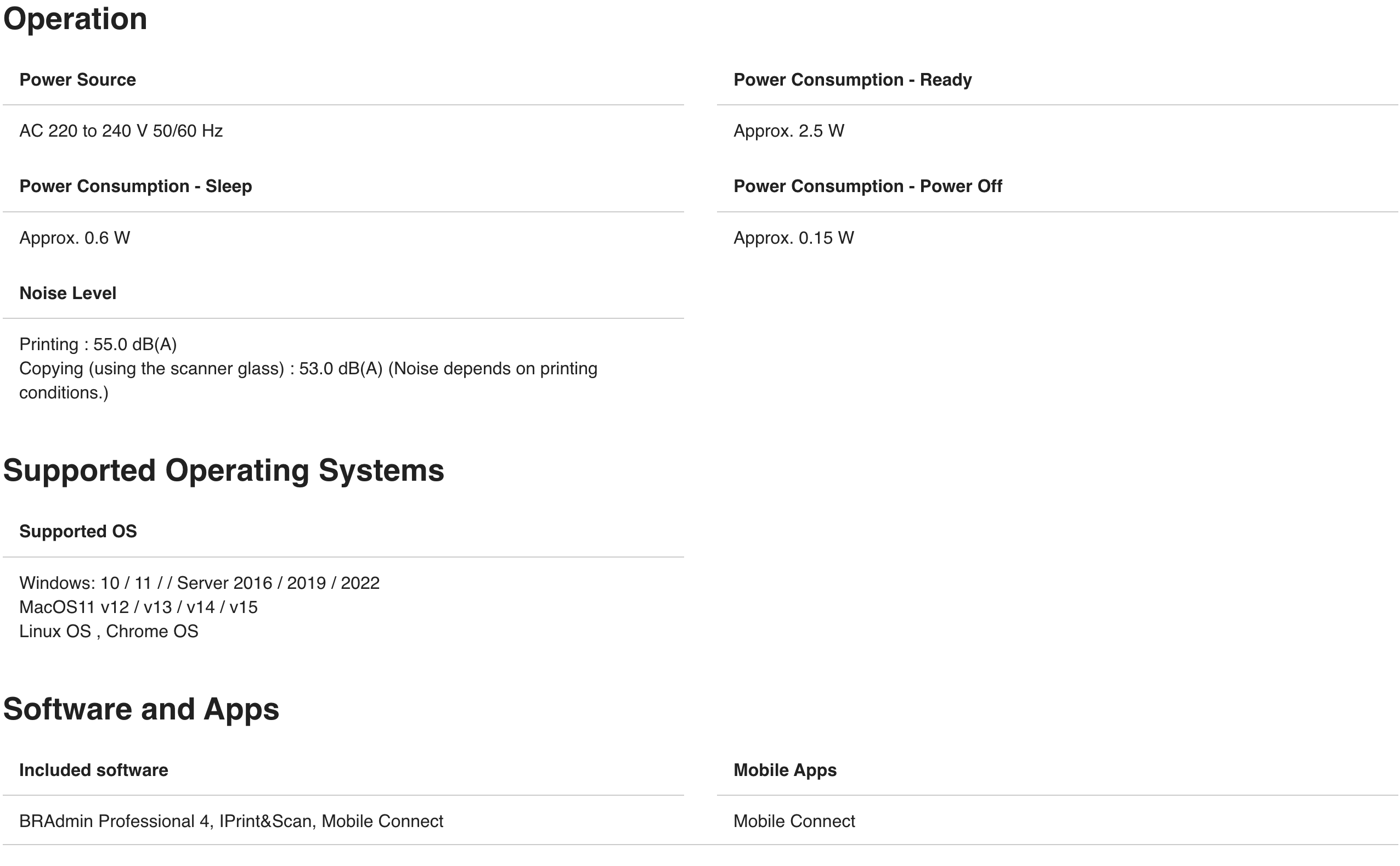This screenshot has height=866, width=1400.
Task: Click the Supported Operating Systems heading
Action: tap(223, 470)
